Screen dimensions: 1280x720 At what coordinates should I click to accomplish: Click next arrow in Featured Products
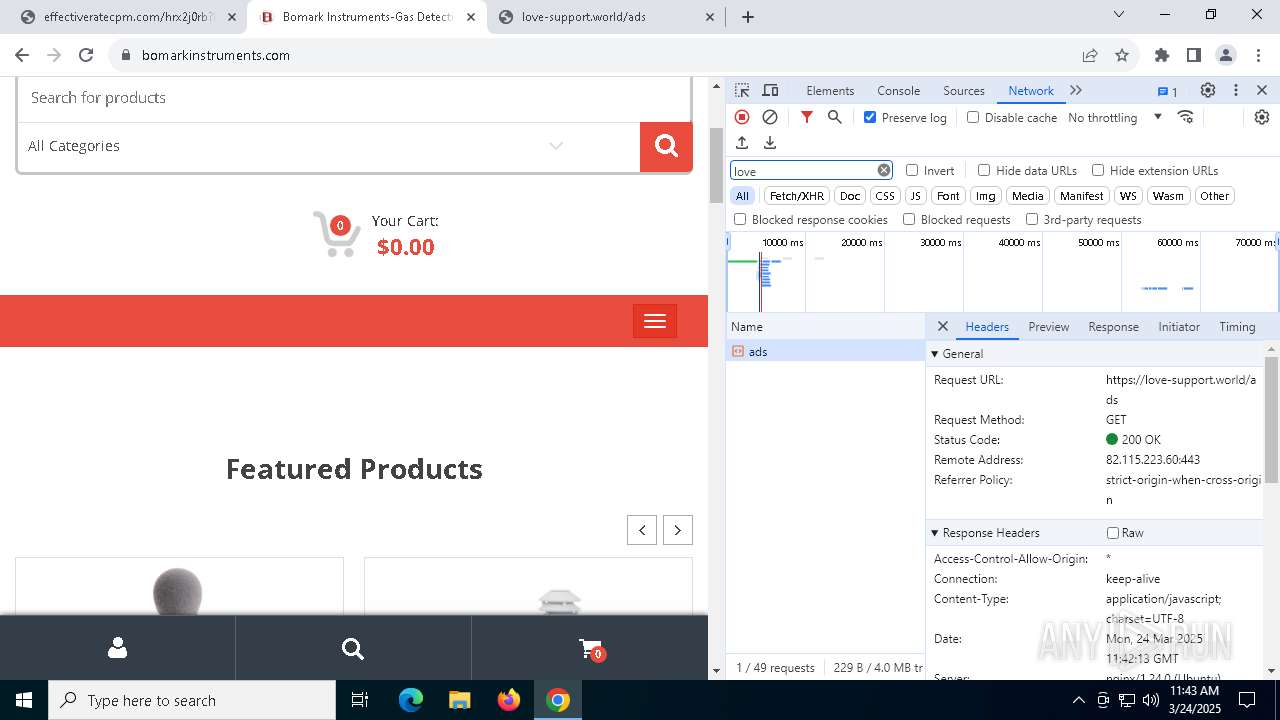click(x=678, y=530)
